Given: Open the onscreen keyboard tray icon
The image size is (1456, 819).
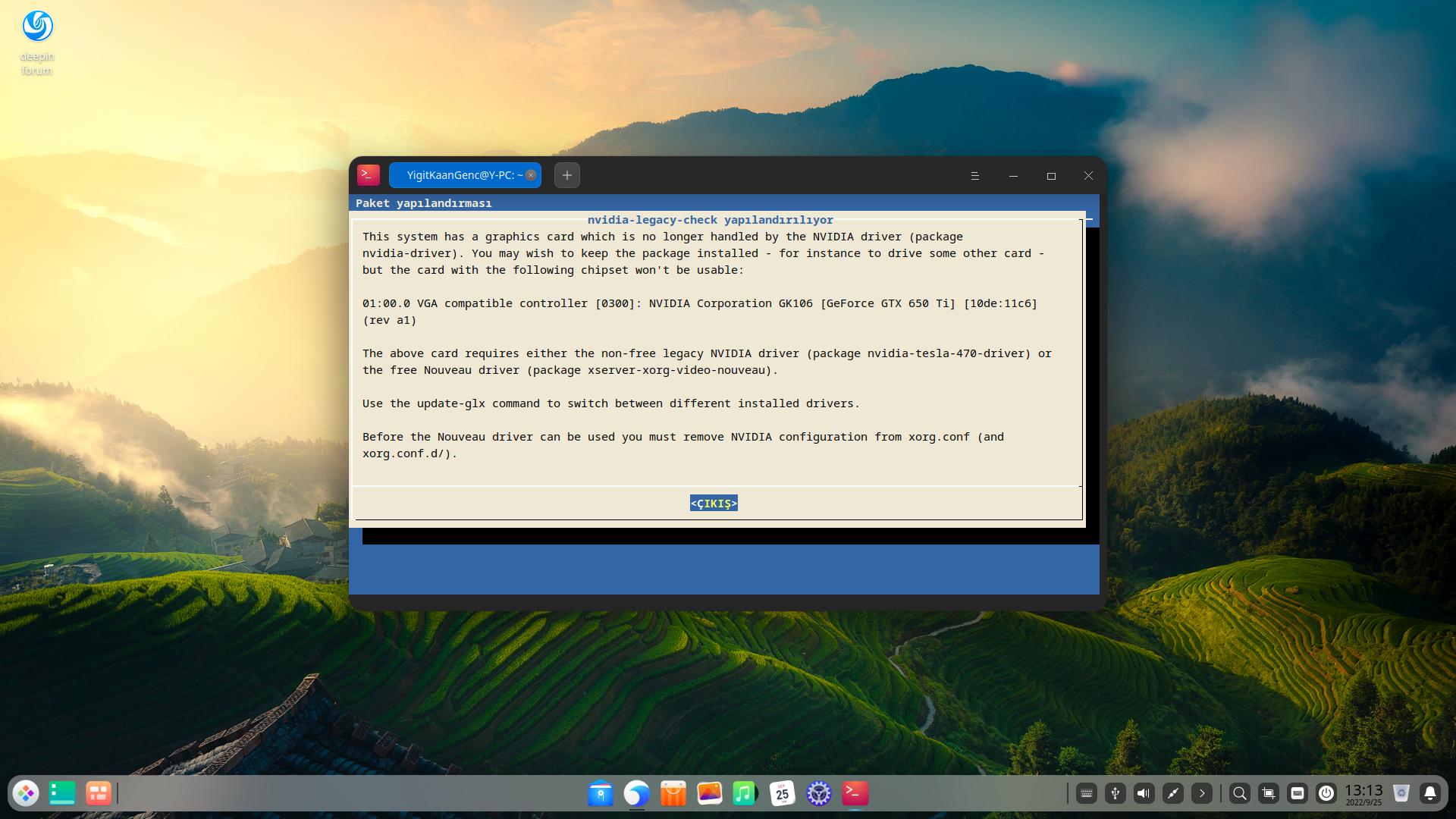Looking at the screenshot, I should tap(1087, 793).
